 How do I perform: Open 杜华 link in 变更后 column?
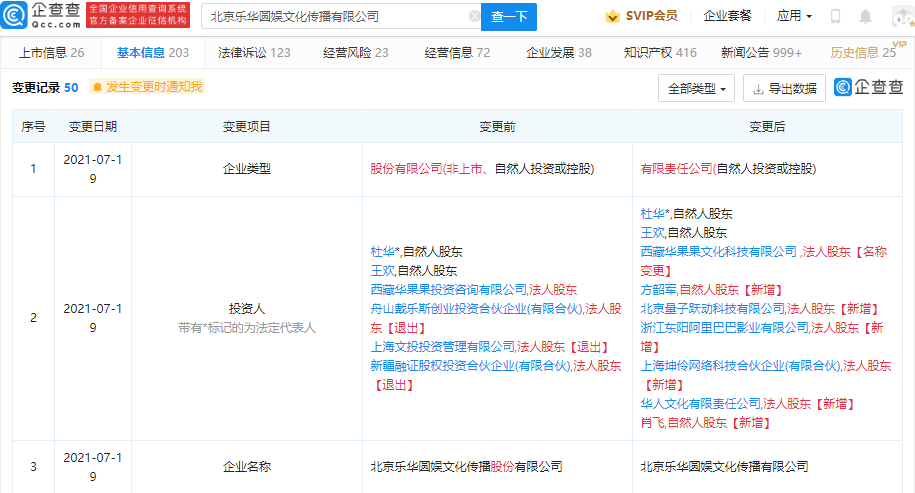pos(652,214)
